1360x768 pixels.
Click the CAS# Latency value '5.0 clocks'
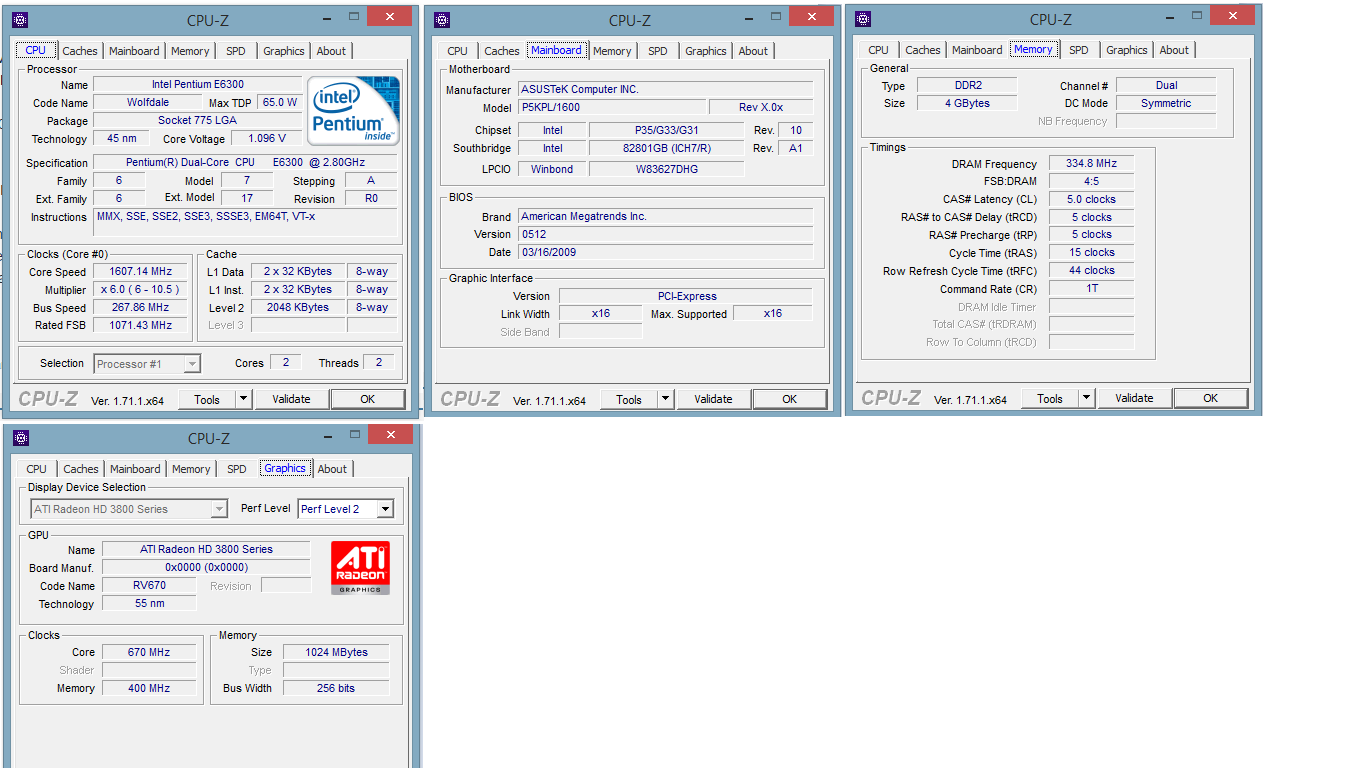point(1091,199)
